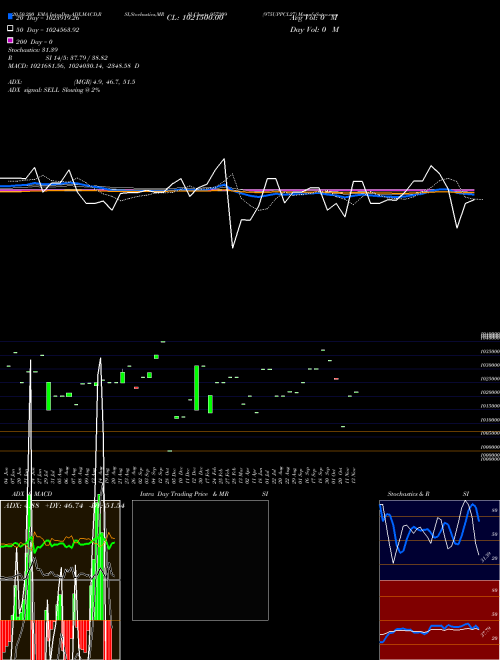Click the empty intraday trading price chart box

click(x=200, y=560)
